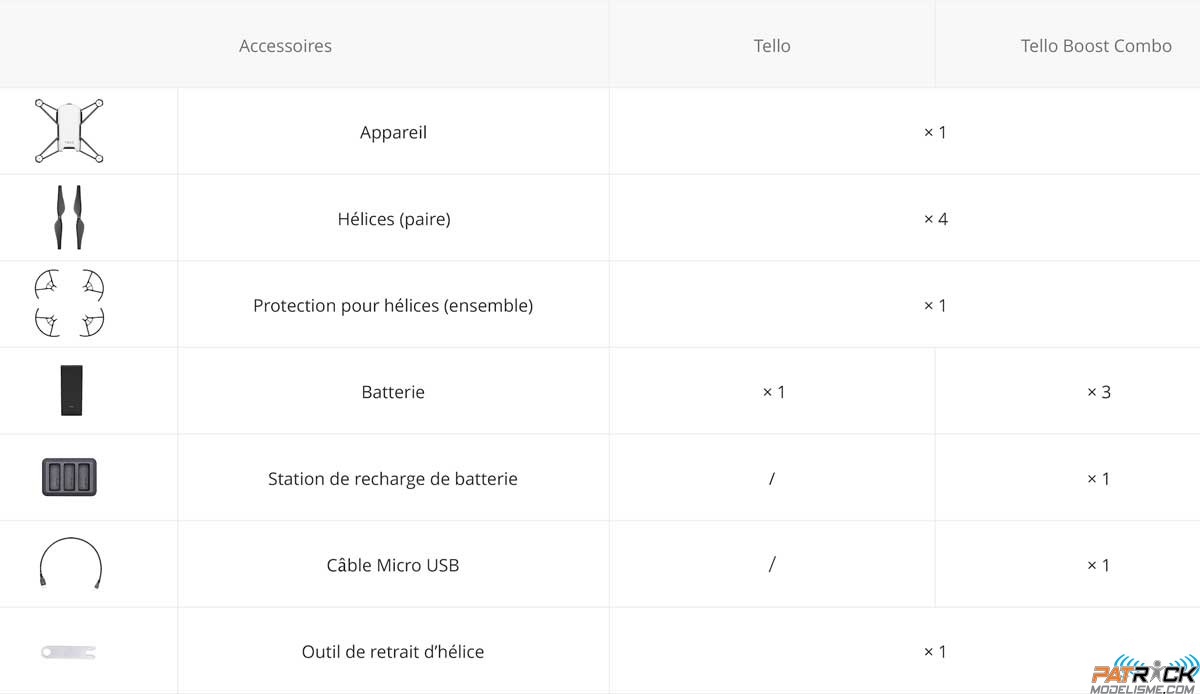This screenshot has height=694, width=1200.
Task: Click the × 3 battery quantity cell
Action: pyautogui.click(x=1099, y=392)
